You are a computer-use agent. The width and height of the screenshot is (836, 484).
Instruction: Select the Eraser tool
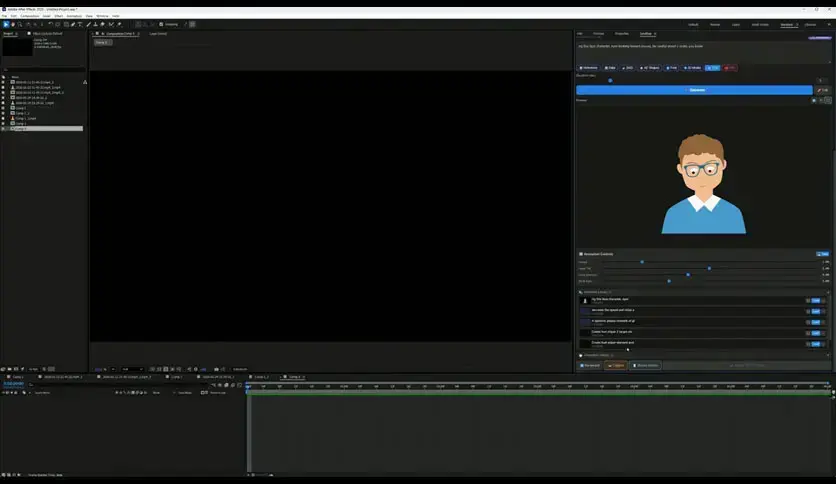[x=102, y=24]
